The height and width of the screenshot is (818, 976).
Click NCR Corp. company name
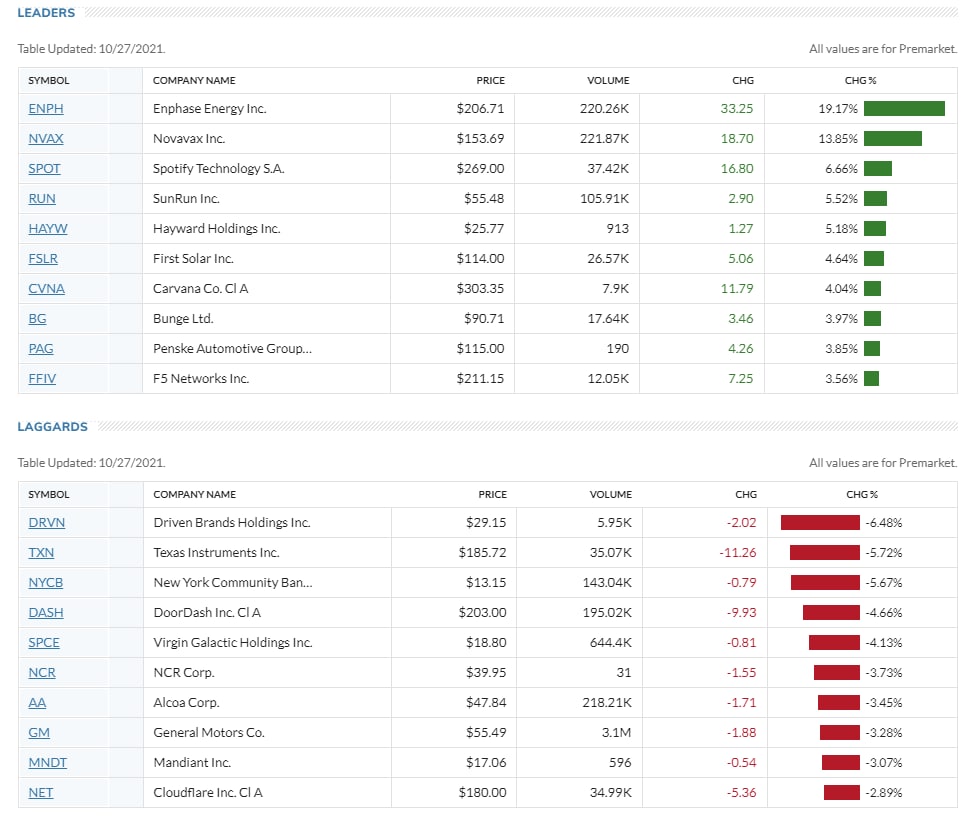184,672
